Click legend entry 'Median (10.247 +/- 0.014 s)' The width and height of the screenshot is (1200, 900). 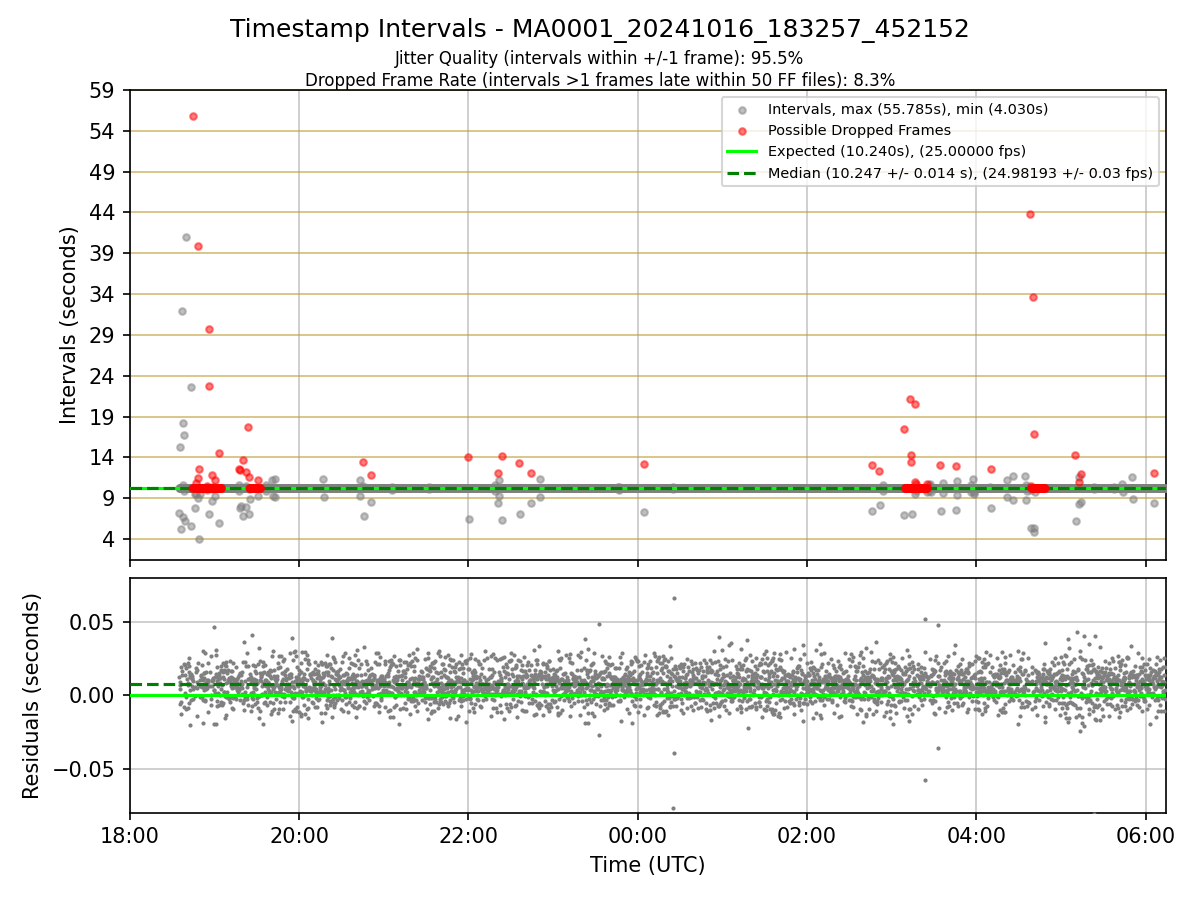click(960, 173)
